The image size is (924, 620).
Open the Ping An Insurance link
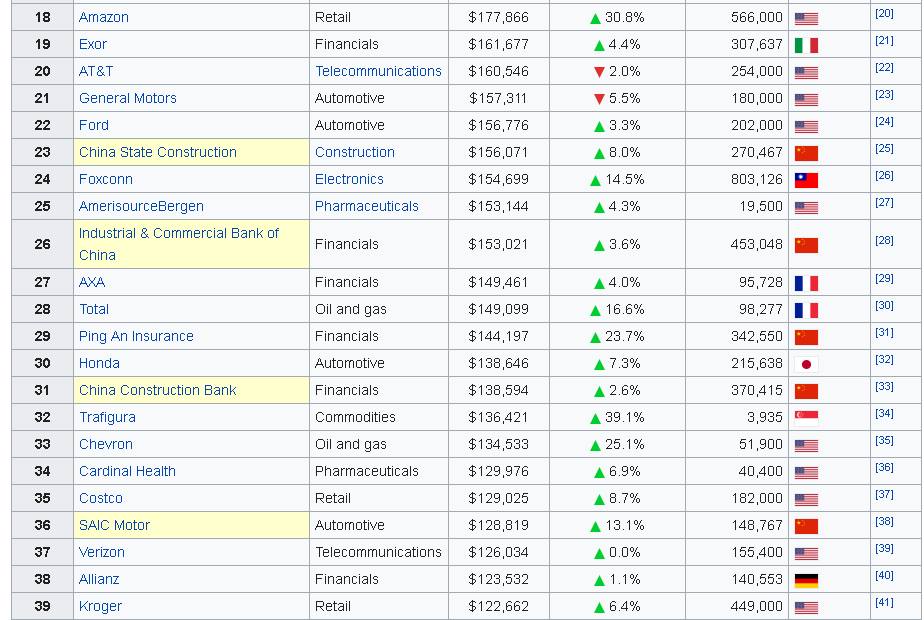pyautogui.click(x=136, y=337)
